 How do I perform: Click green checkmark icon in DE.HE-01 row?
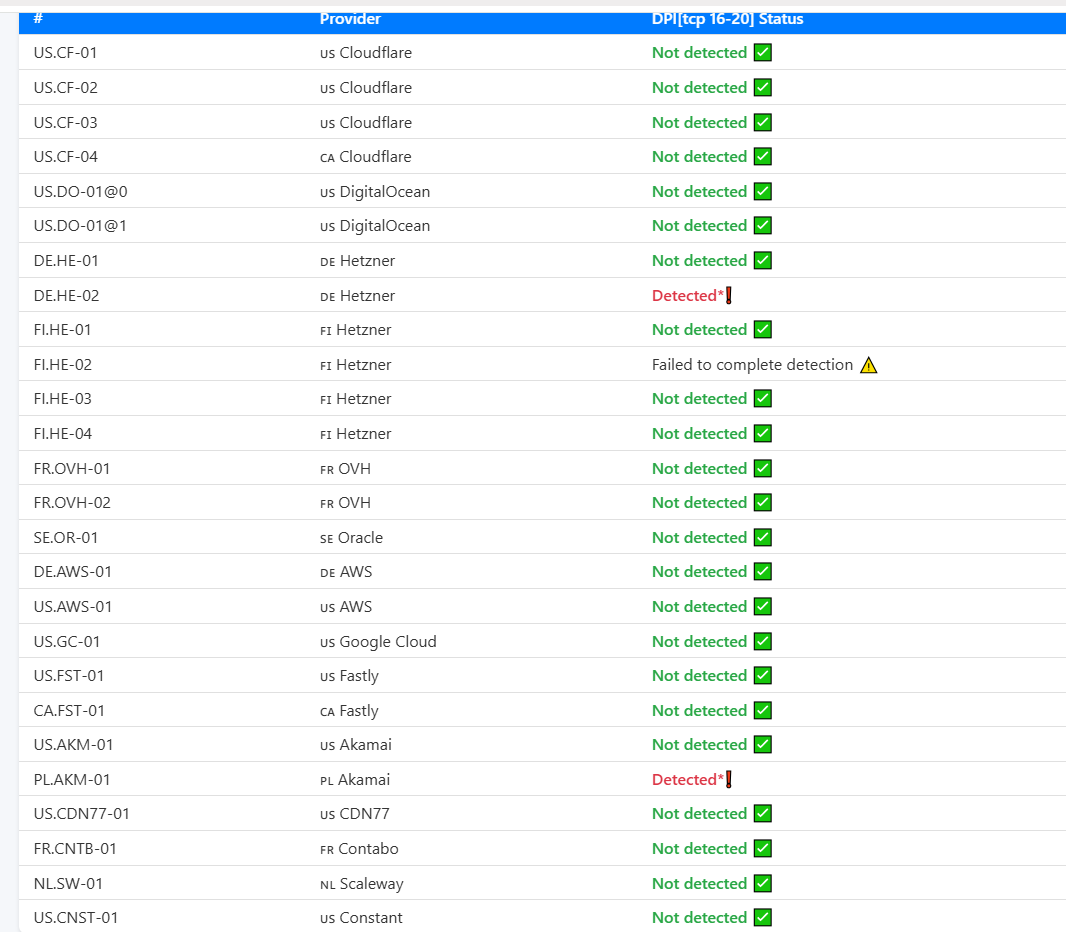click(763, 260)
